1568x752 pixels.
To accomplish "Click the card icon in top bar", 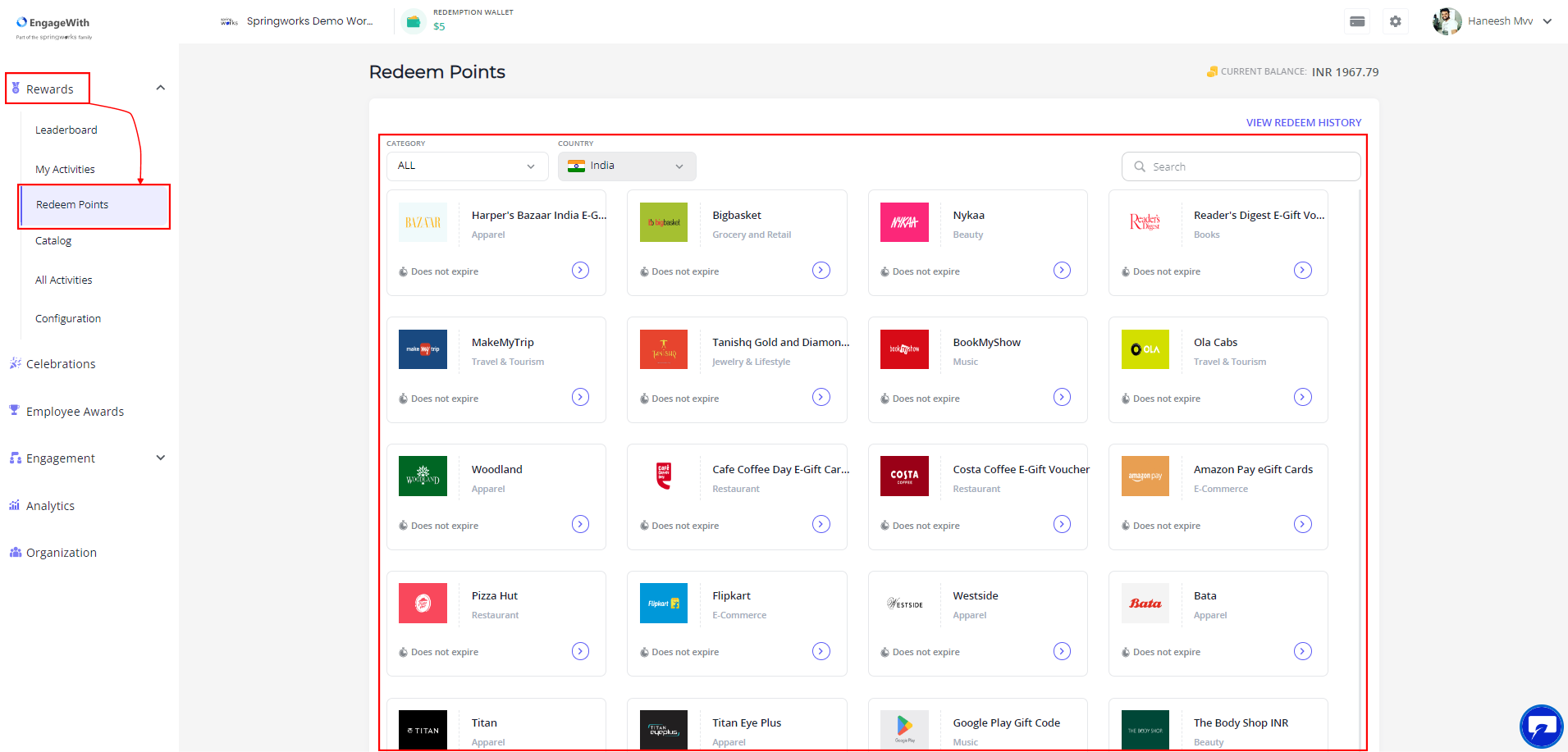I will click(1357, 21).
